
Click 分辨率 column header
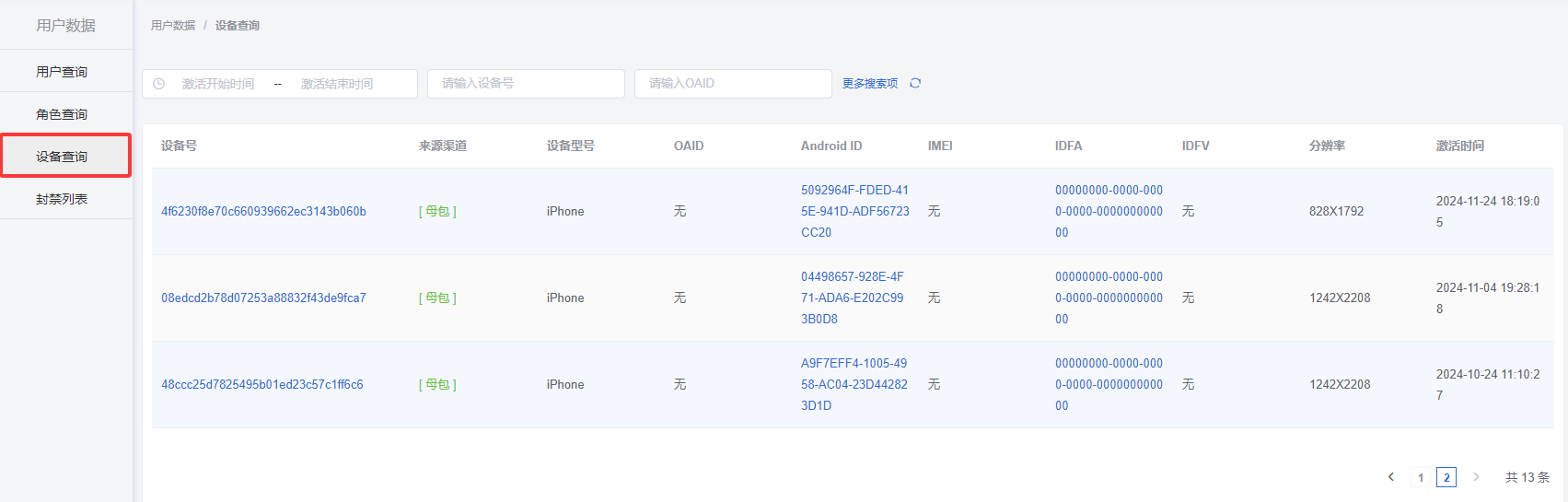pos(1327,146)
